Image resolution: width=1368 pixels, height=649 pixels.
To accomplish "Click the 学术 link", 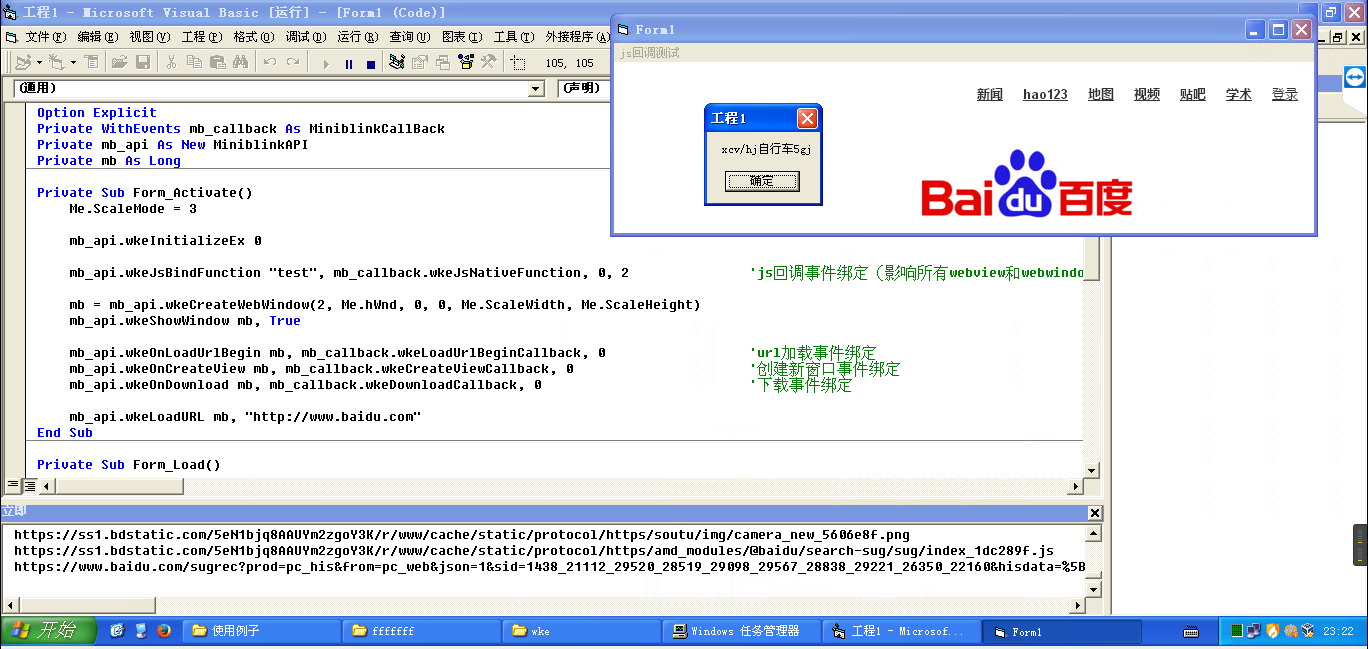I will point(1239,95).
